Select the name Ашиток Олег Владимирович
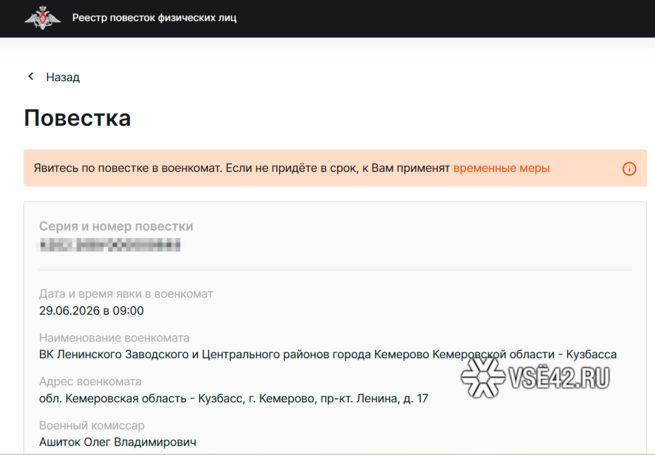The image size is (655, 455). pos(117,442)
